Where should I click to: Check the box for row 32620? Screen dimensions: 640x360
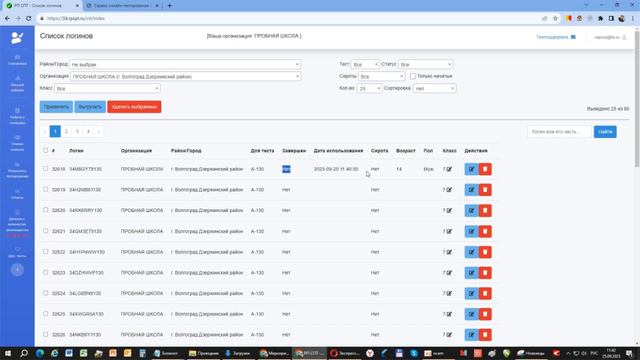[x=46, y=210]
